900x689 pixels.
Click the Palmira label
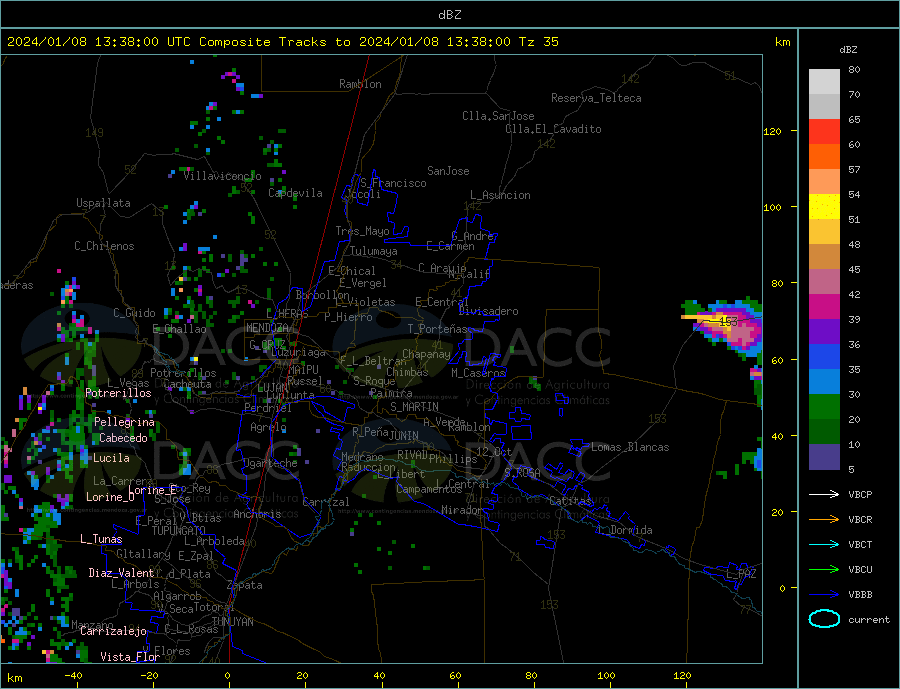391,393
